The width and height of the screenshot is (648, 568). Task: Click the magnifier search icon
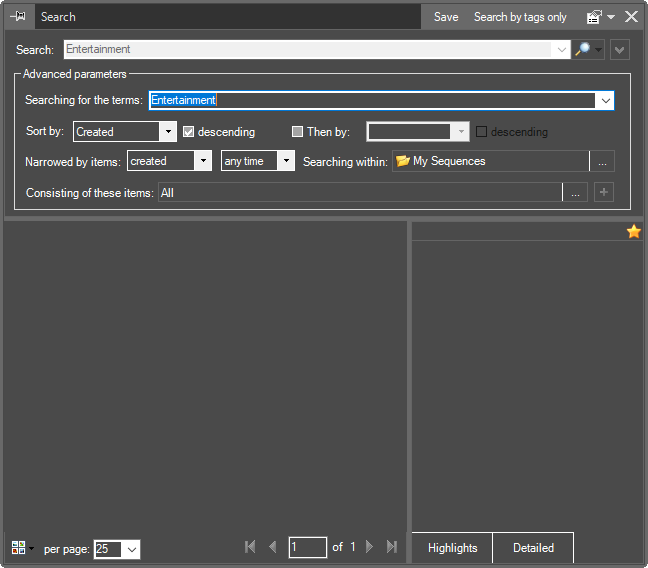pyautogui.click(x=583, y=49)
